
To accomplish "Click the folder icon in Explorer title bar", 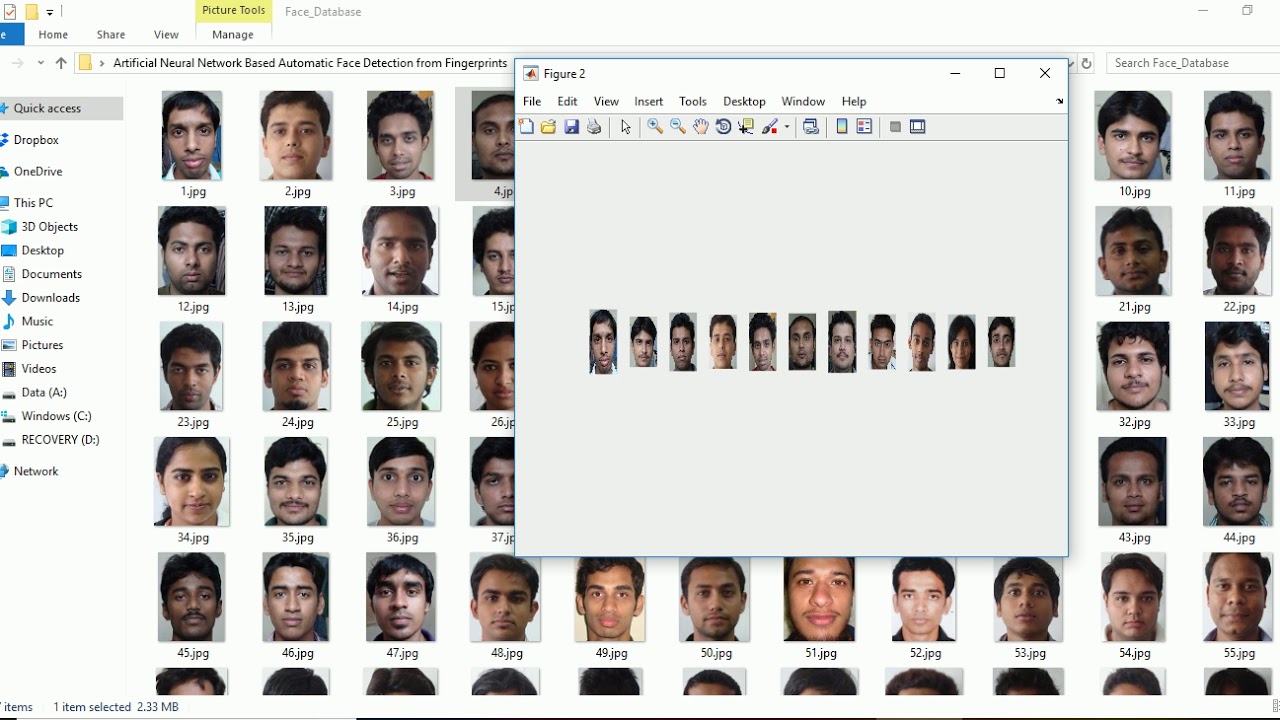I will [x=31, y=12].
